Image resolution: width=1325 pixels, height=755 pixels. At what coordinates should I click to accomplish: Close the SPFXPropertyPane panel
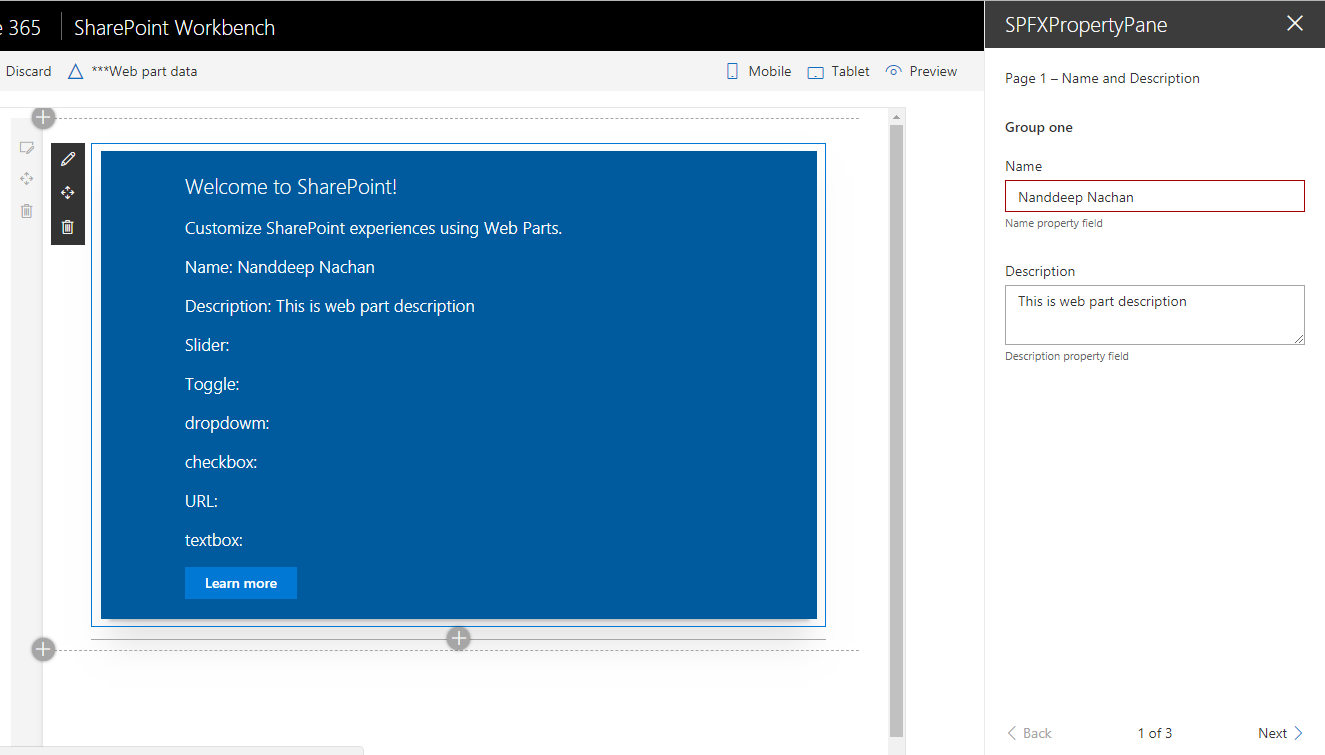[1295, 24]
